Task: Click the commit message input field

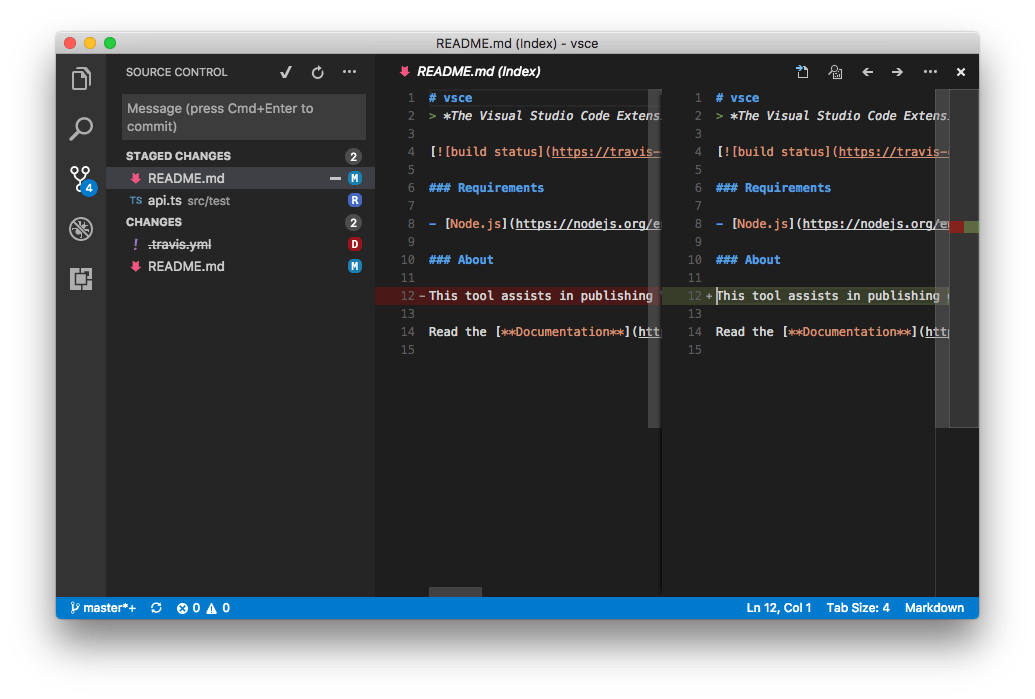Action: [x=243, y=117]
